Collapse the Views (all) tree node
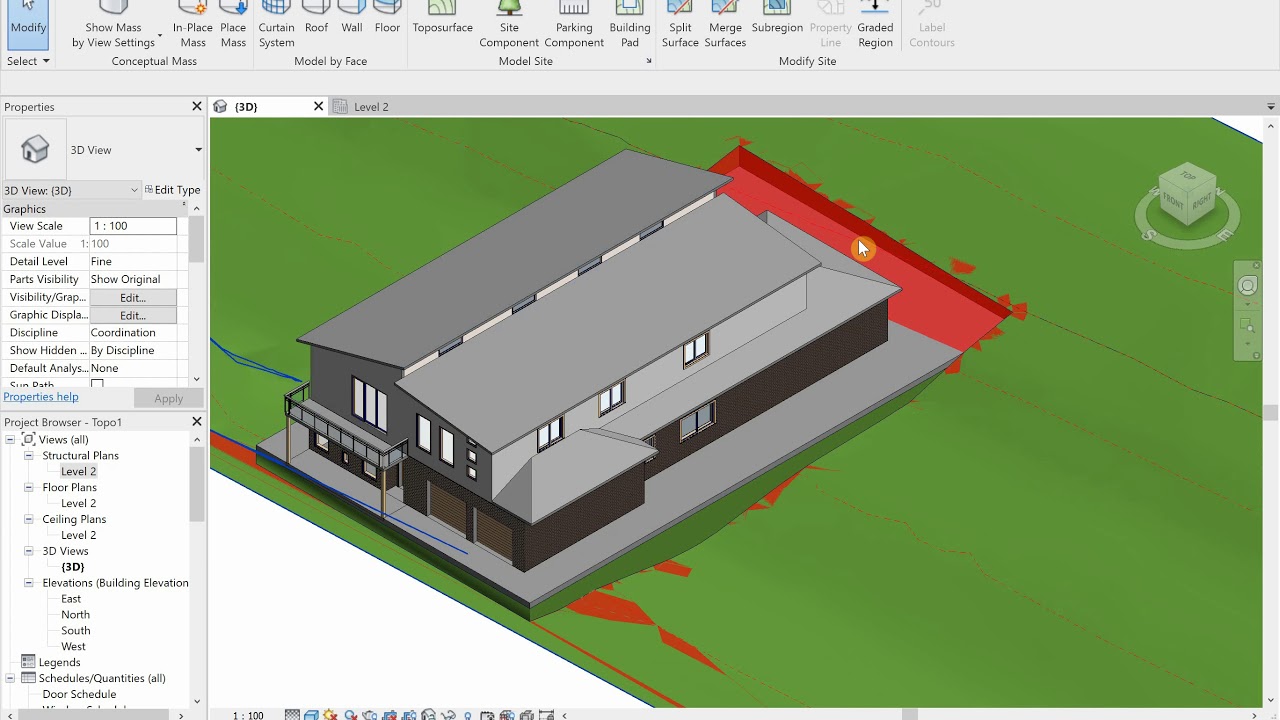1280x720 pixels. click(10, 439)
